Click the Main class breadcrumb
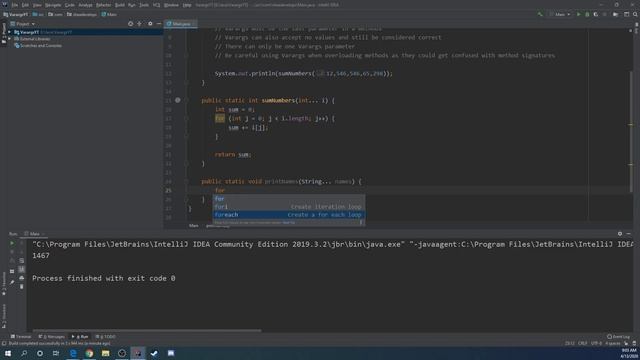This screenshot has height=360, width=640. (x=109, y=14)
